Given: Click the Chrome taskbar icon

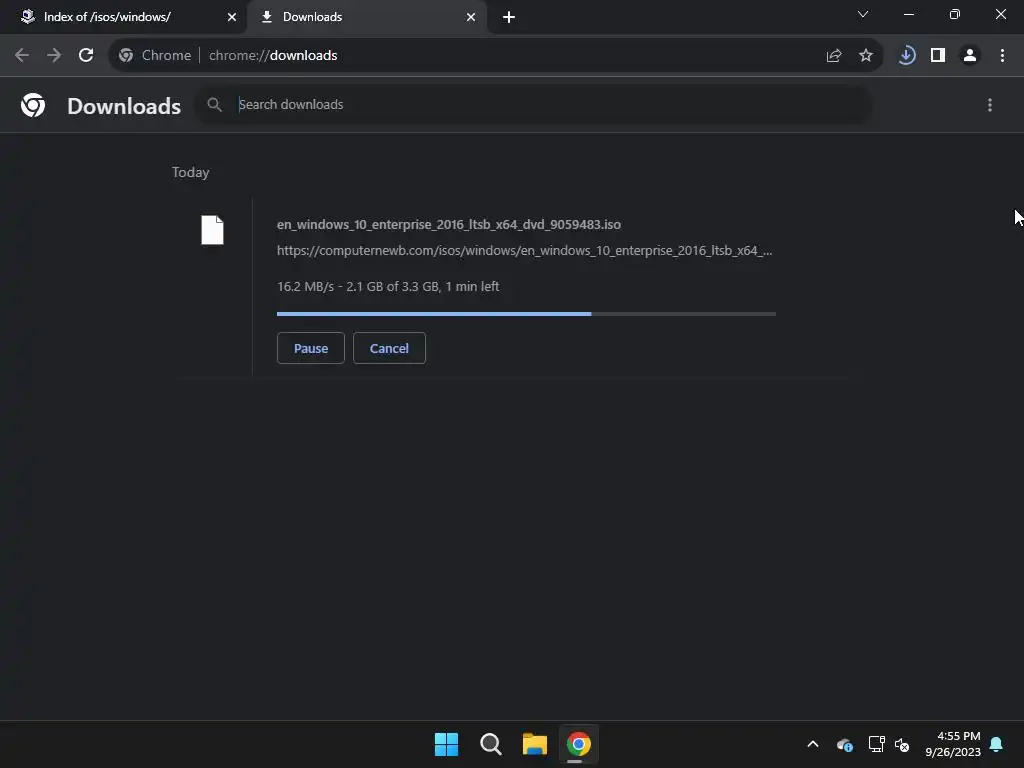Looking at the screenshot, I should click(x=579, y=744).
